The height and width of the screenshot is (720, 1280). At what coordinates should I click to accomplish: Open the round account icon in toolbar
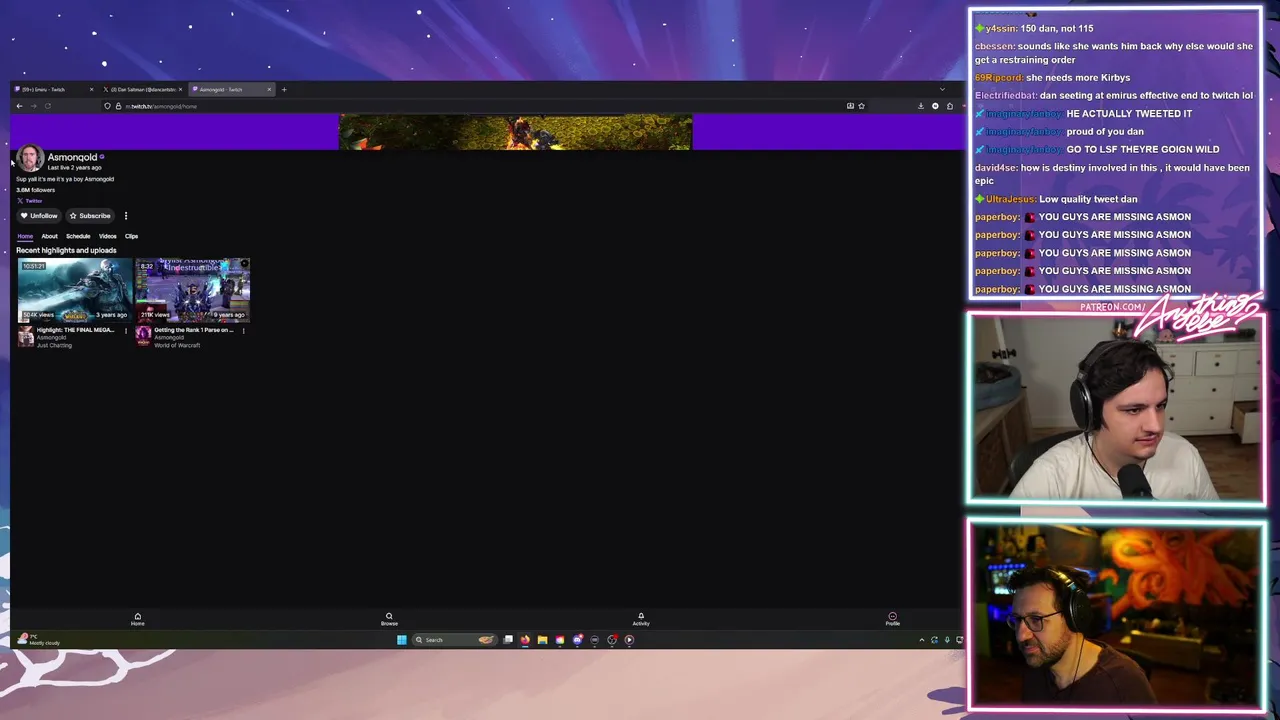pyautogui.click(x=935, y=106)
